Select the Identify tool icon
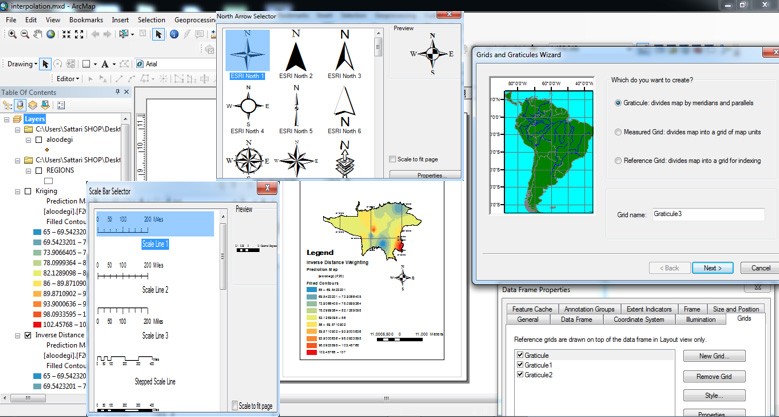The width and height of the screenshot is (779, 417). (174, 35)
